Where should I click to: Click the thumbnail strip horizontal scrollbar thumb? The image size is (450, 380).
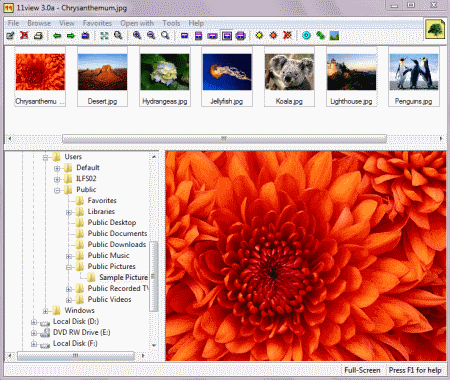224,138
